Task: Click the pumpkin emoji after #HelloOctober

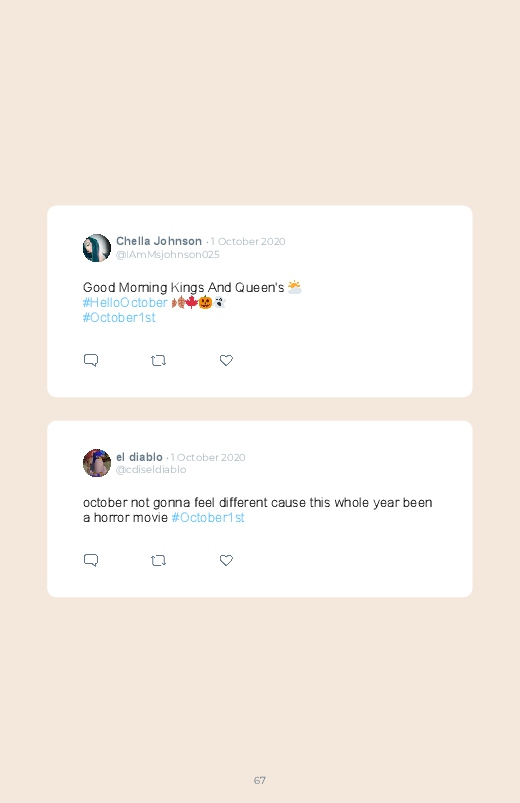Action: (205, 303)
